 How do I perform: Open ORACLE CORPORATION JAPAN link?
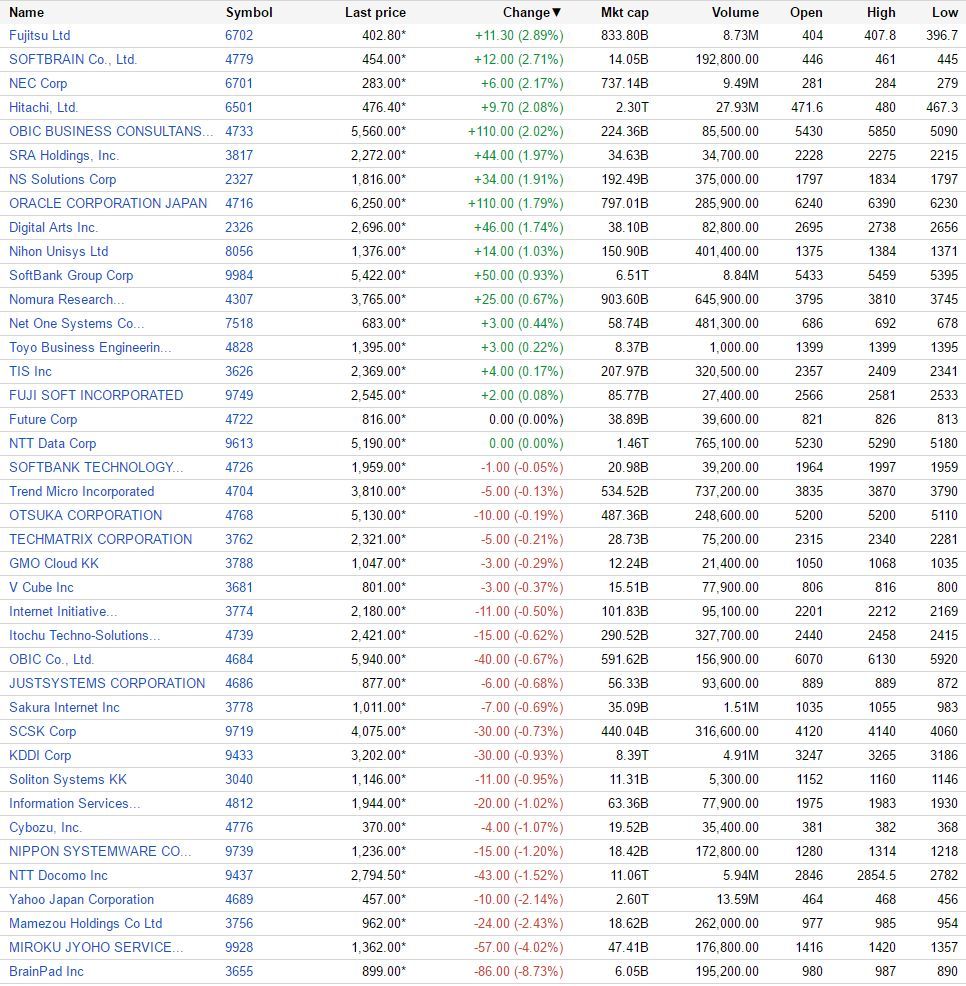[108, 203]
